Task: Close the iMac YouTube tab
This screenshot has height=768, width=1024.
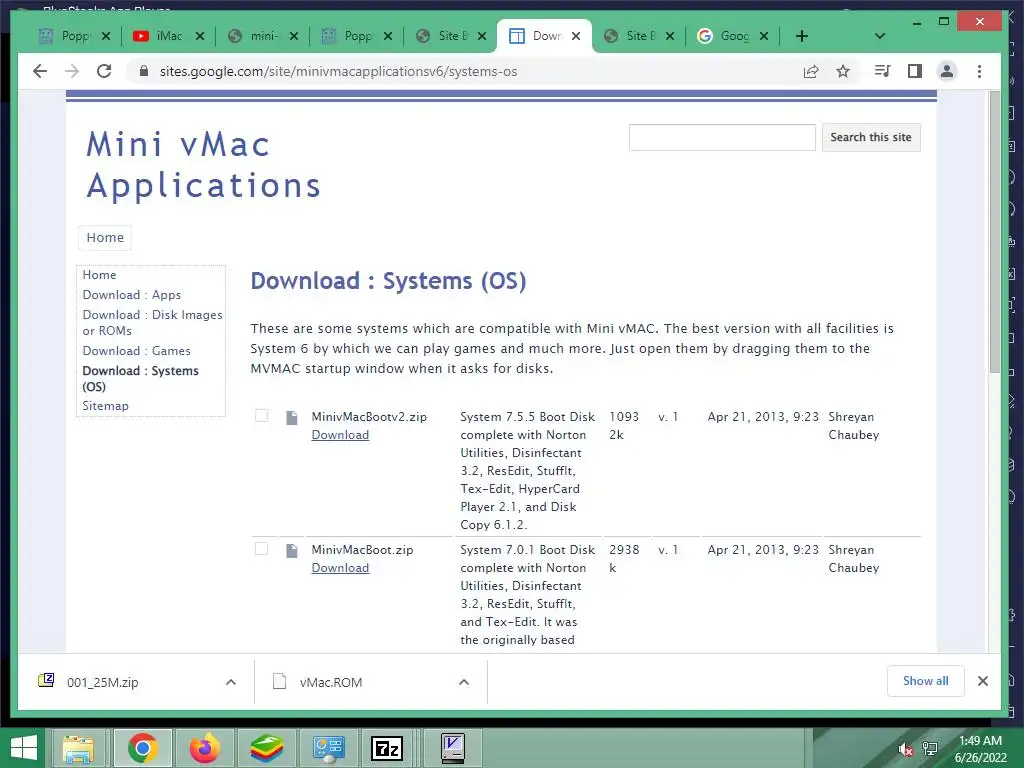Action: point(200,36)
